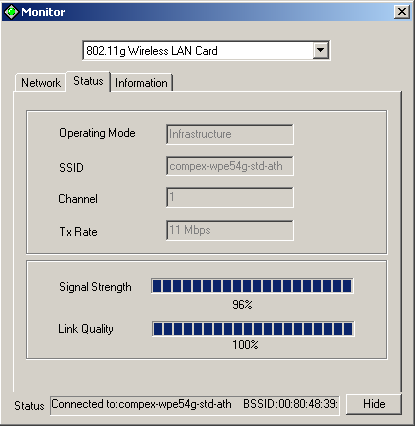
Task: Click the Monitor title text
Action: [43, 12]
